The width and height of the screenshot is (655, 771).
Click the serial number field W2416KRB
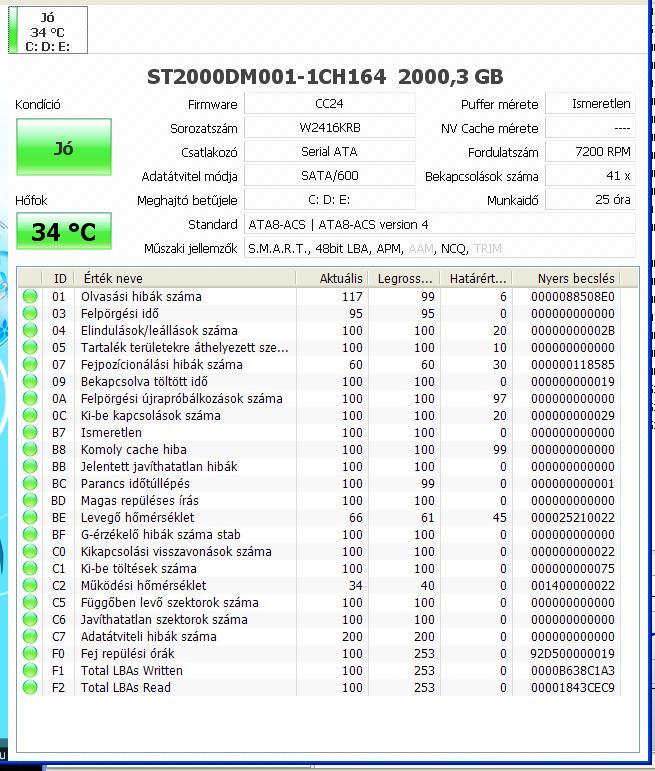tap(329, 128)
